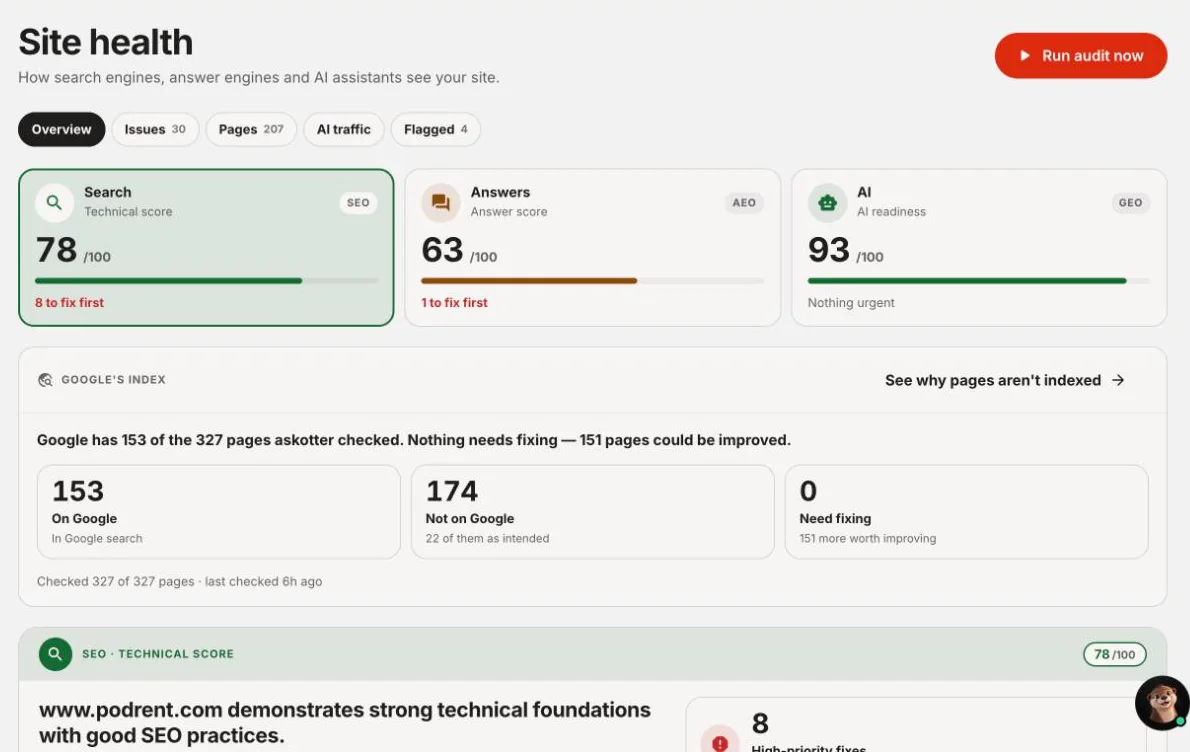Image resolution: width=1190 pixels, height=752 pixels.
Task: Open the Issues tab
Action: point(155,129)
